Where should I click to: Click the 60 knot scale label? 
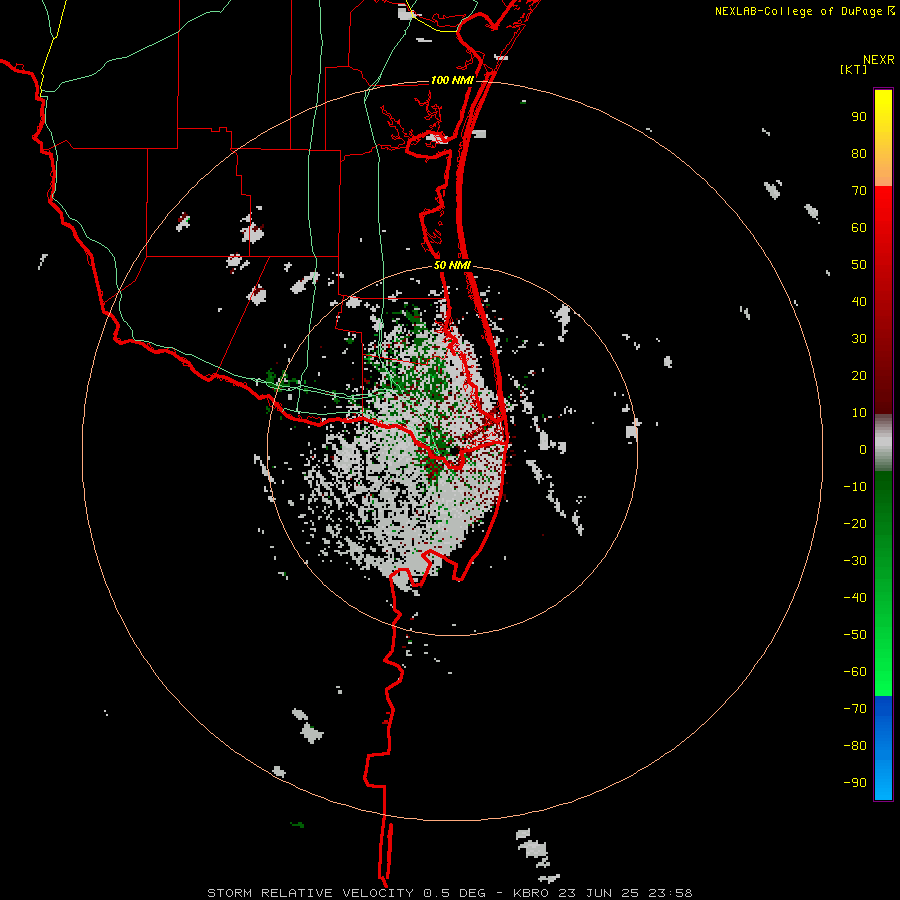859,228
